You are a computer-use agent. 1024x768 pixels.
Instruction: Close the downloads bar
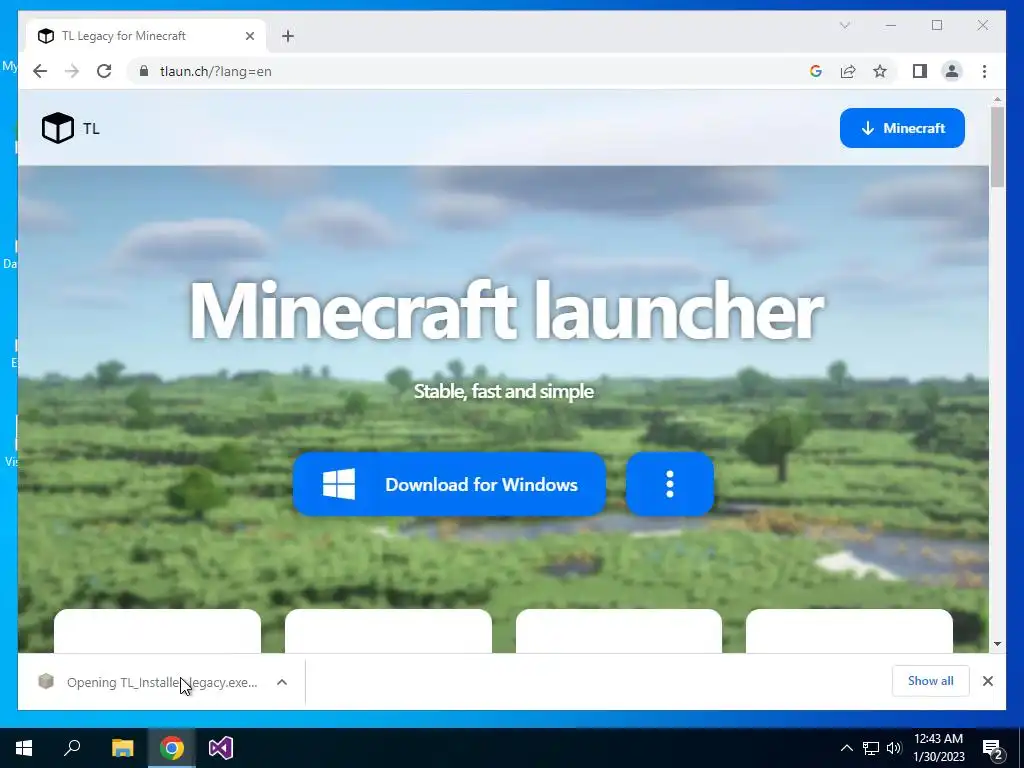987,681
